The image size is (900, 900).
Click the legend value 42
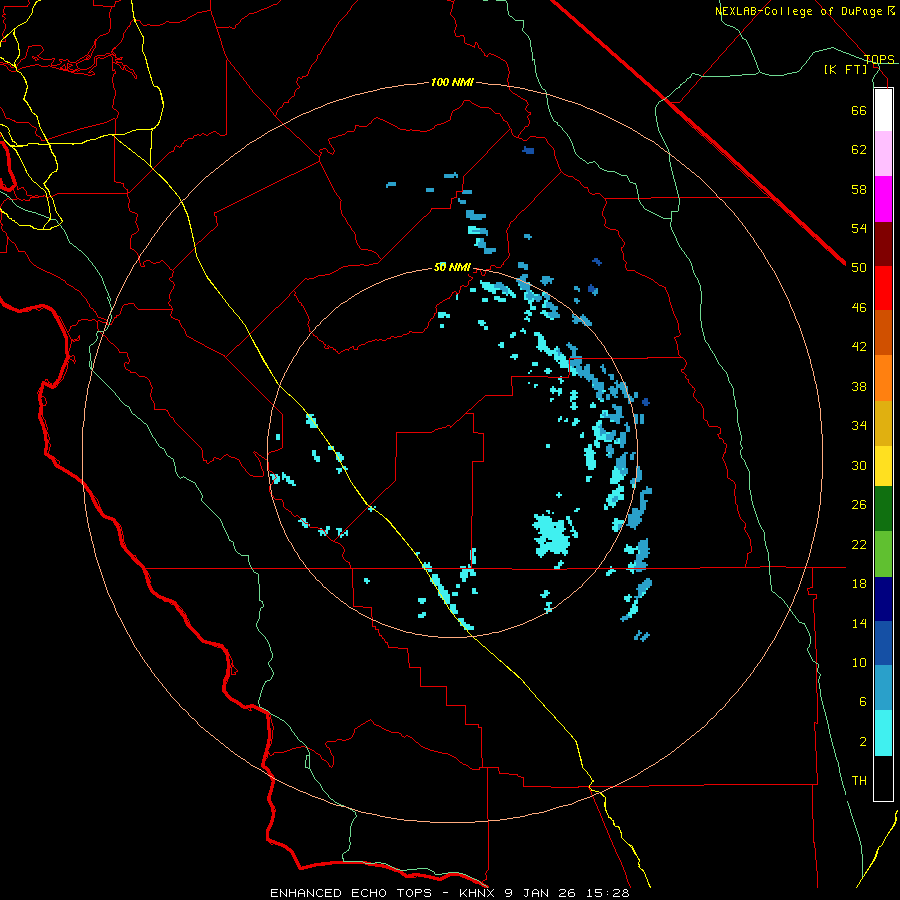pyautogui.click(x=859, y=347)
